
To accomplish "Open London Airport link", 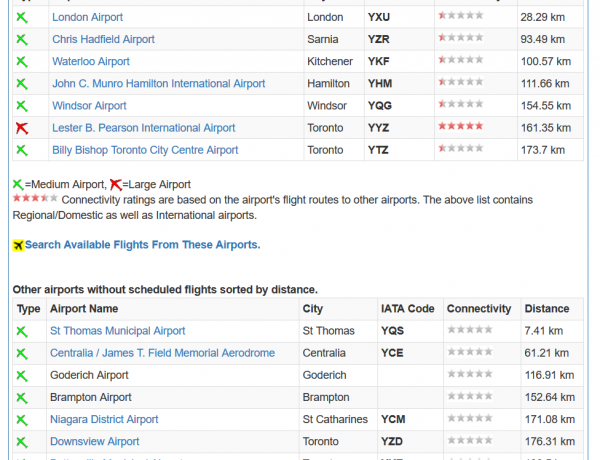I will pyautogui.click(x=87, y=17).
